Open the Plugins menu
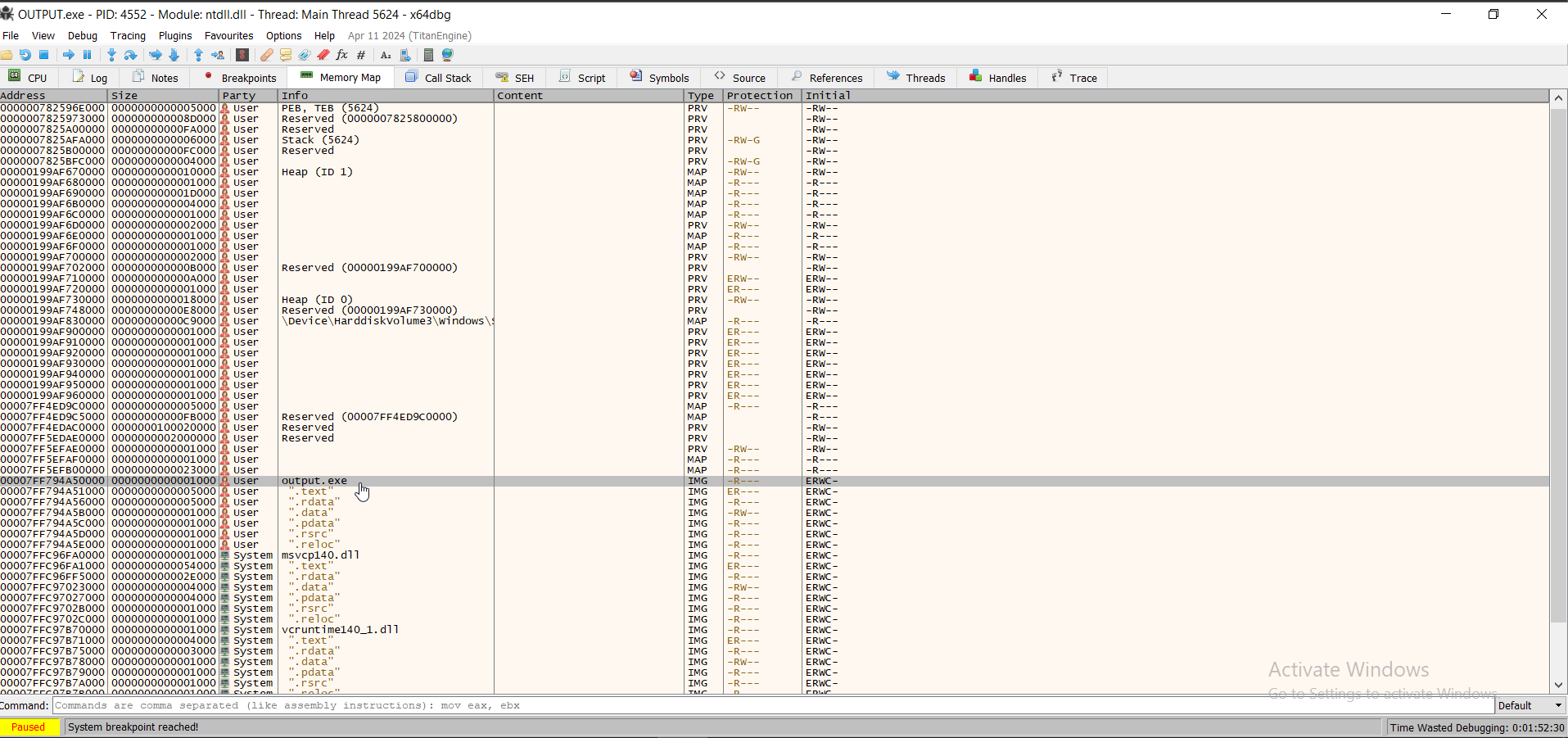1568x738 pixels. click(174, 36)
